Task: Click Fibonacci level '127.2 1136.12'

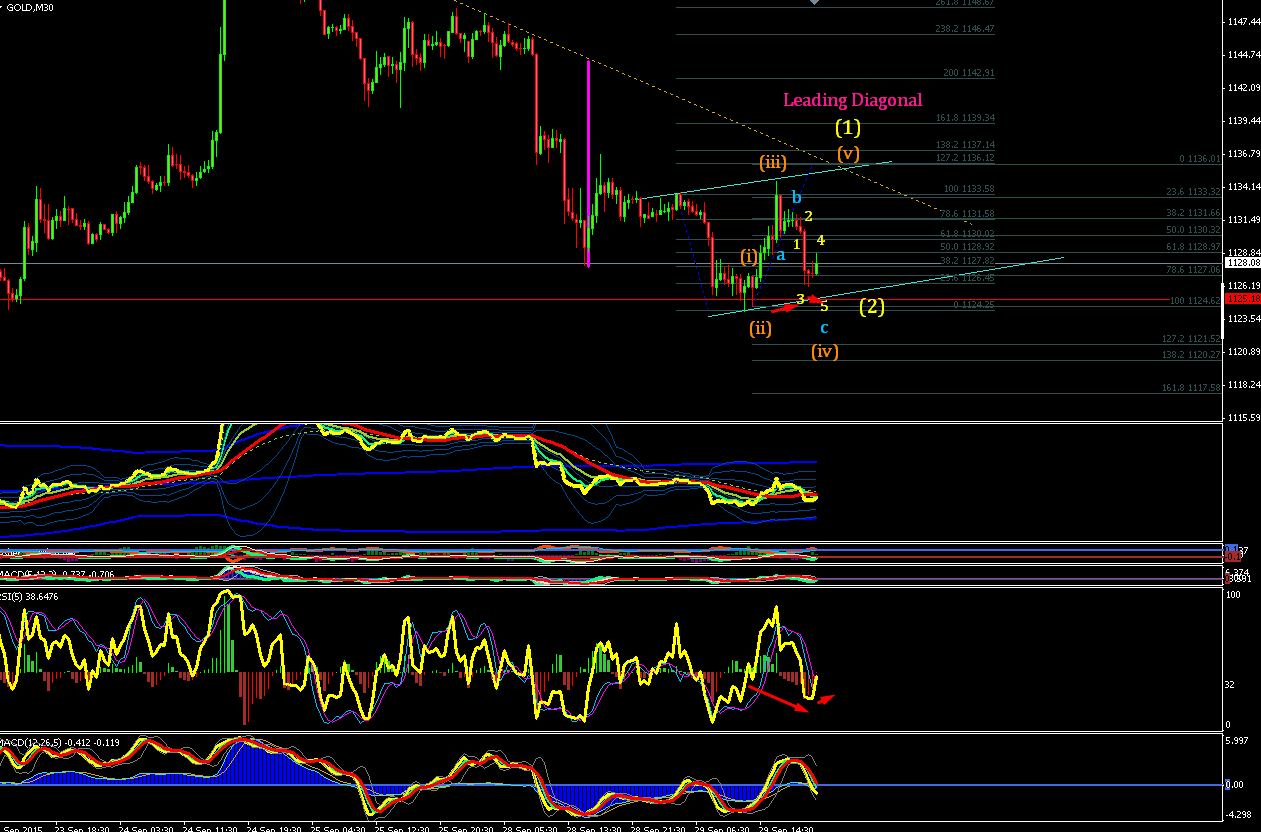Action: click(x=965, y=158)
